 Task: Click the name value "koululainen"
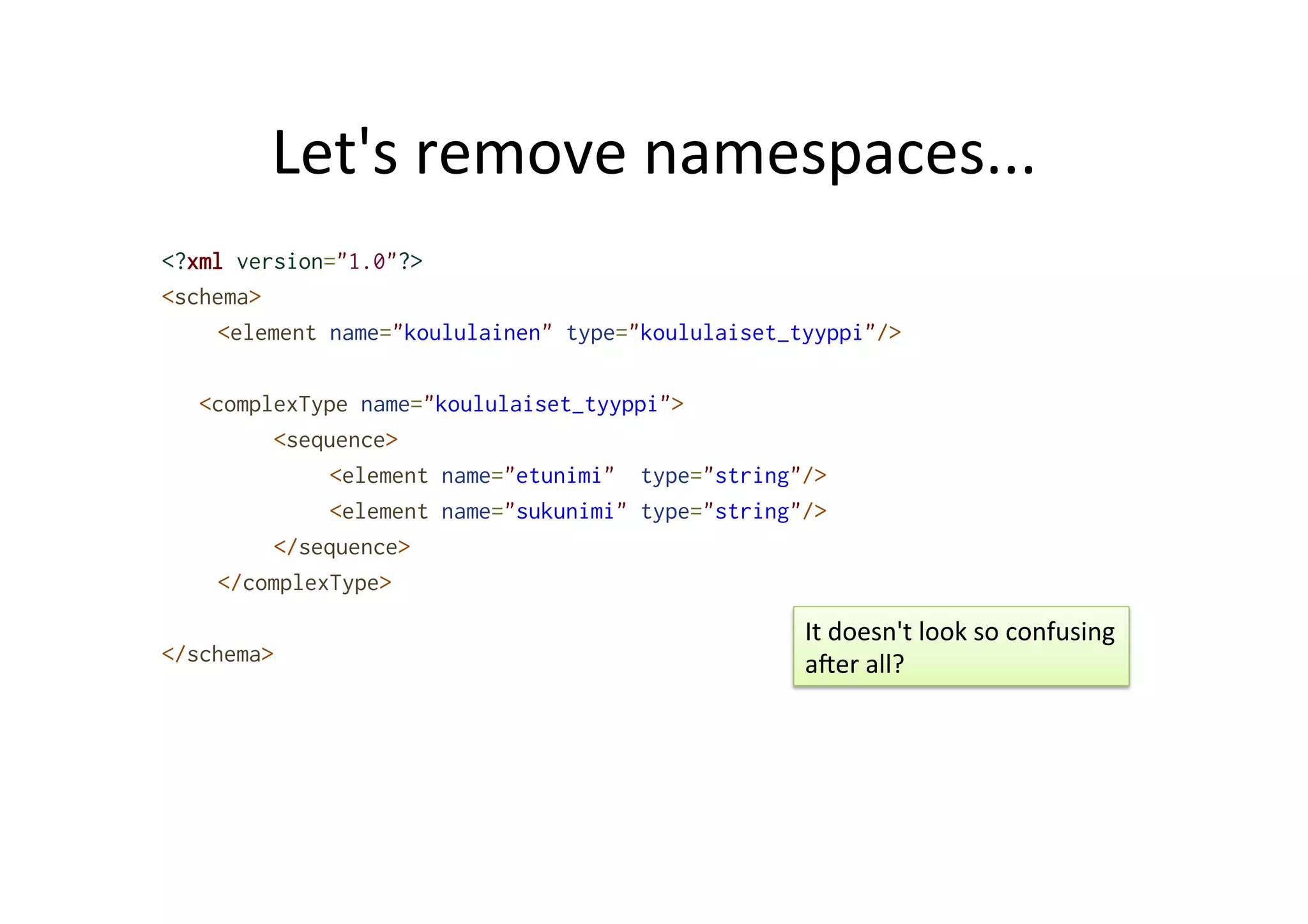coord(472,333)
